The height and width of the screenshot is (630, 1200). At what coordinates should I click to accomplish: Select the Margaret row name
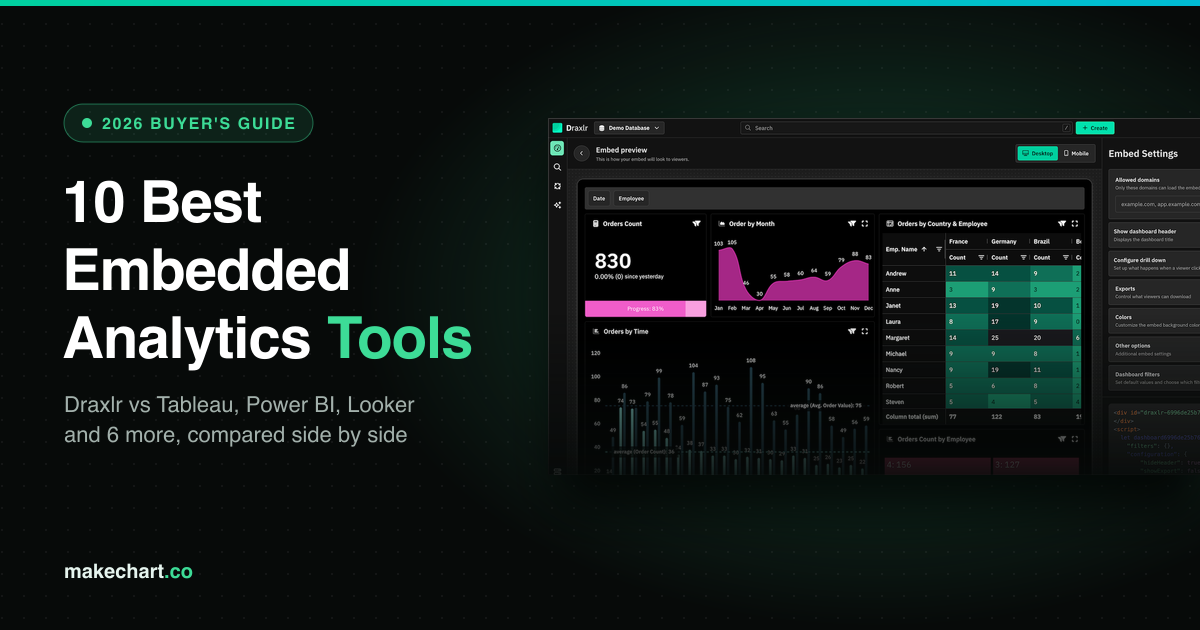(x=898, y=338)
